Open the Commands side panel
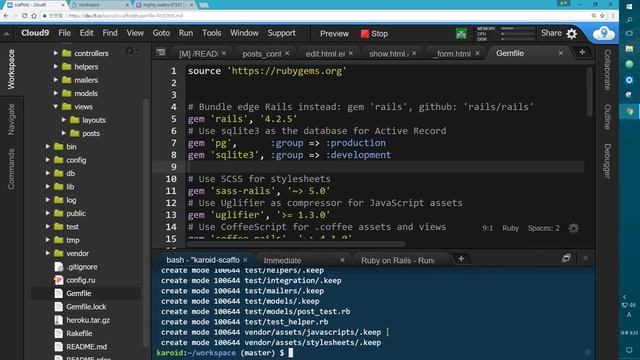The width and height of the screenshot is (640, 360). 11,169
